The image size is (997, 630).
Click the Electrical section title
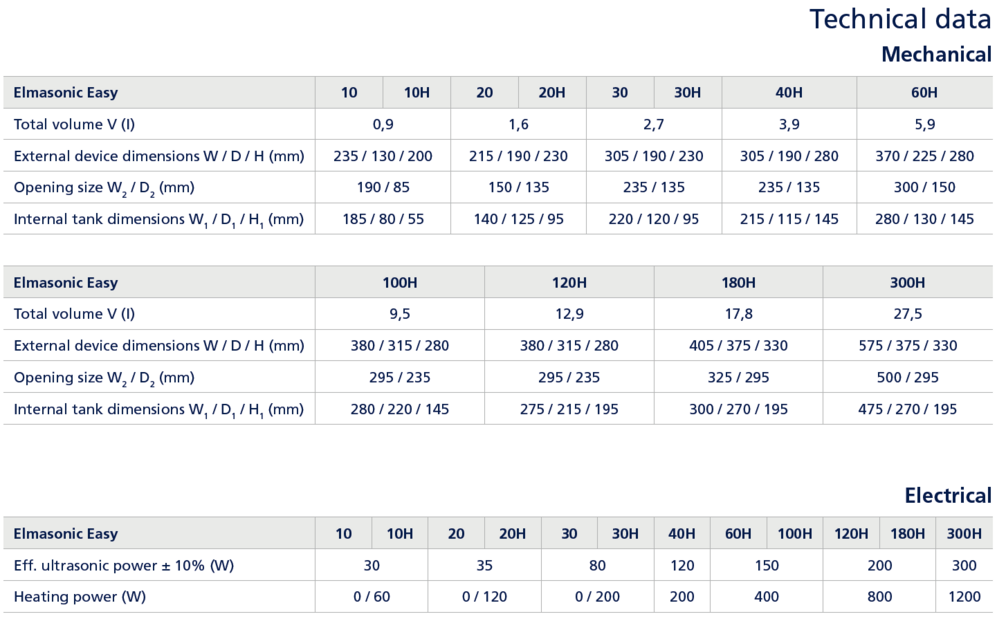pos(947,496)
